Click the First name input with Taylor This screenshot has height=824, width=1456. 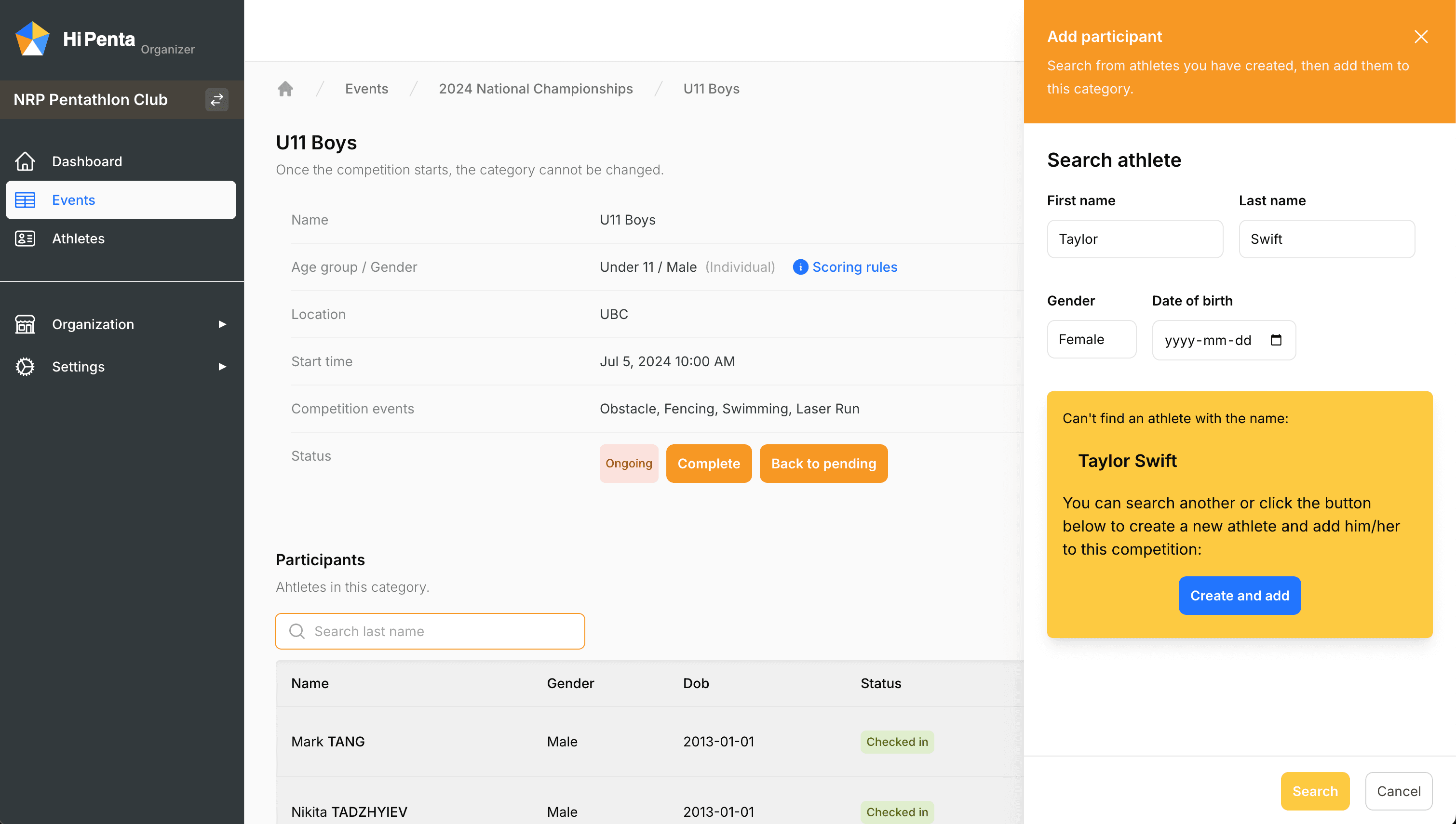1134,239
